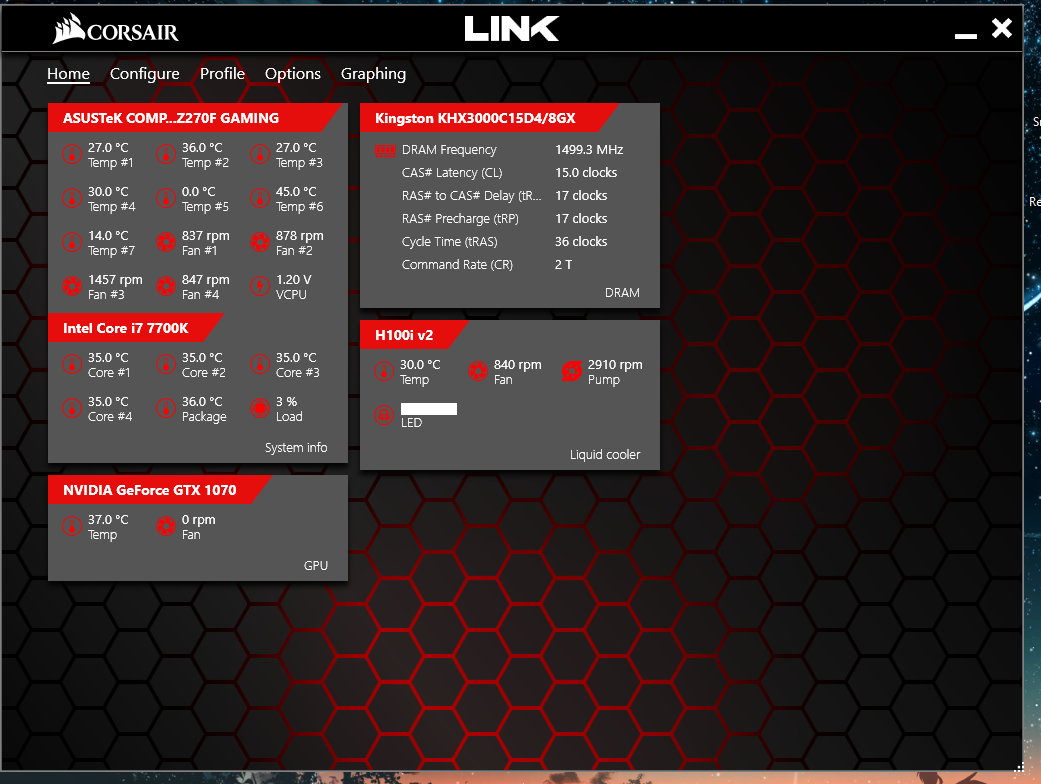Click the Temp #6 thermometer icon
The image size is (1041, 784).
click(x=260, y=198)
